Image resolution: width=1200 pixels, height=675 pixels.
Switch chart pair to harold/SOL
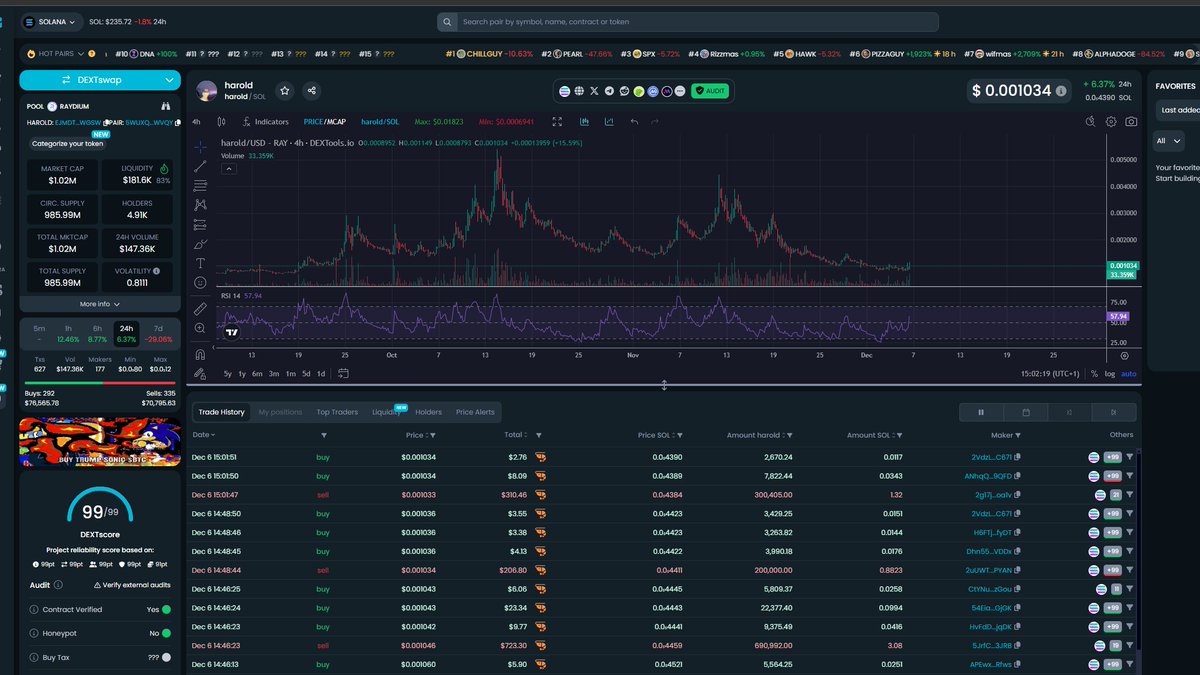pyautogui.click(x=378, y=122)
